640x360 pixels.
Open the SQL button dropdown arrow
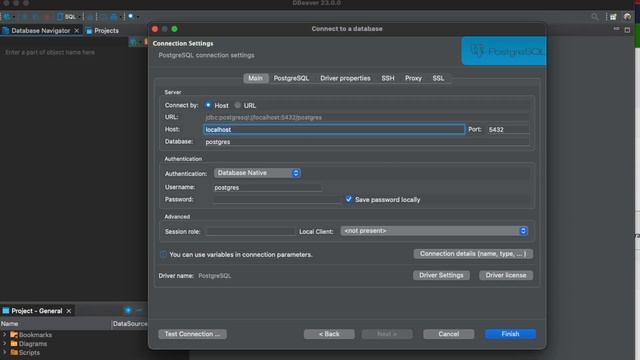pos(80,17)
